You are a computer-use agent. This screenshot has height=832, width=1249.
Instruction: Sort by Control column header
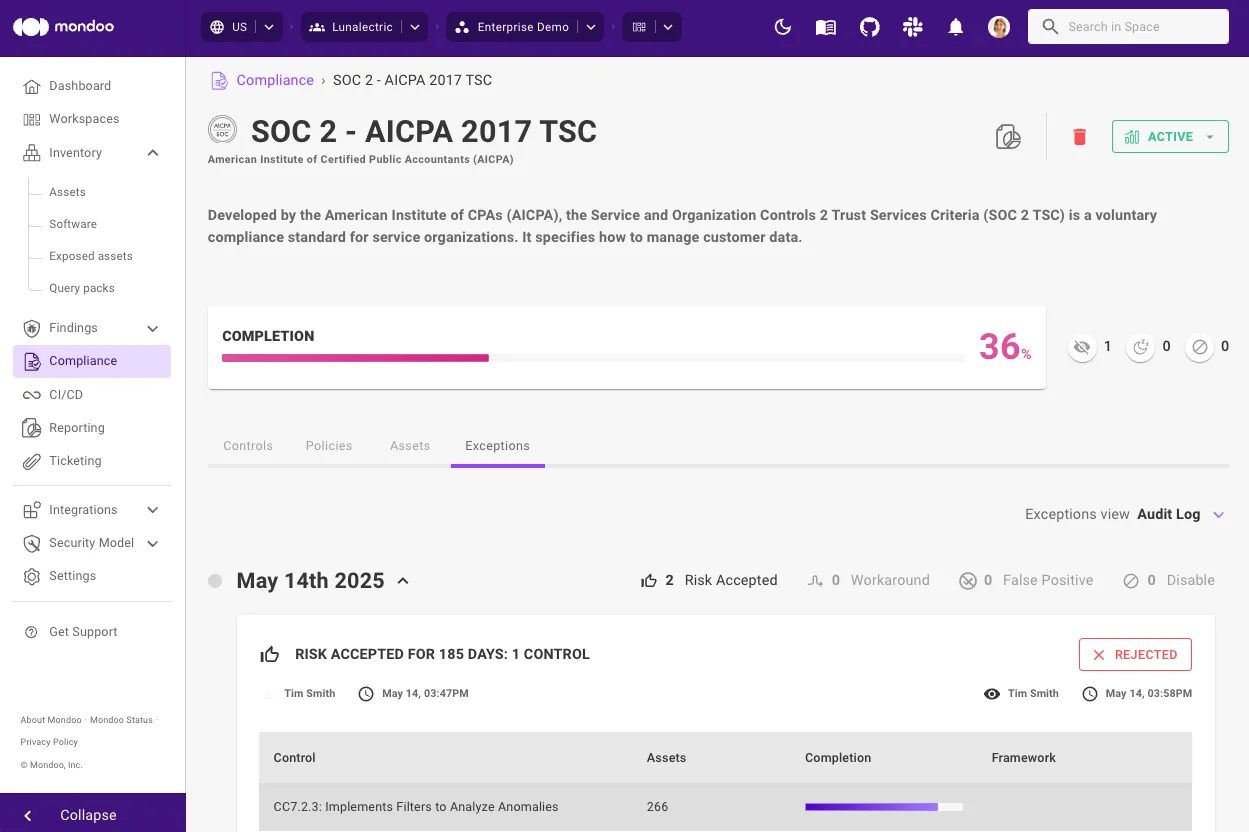click(295, 758)
